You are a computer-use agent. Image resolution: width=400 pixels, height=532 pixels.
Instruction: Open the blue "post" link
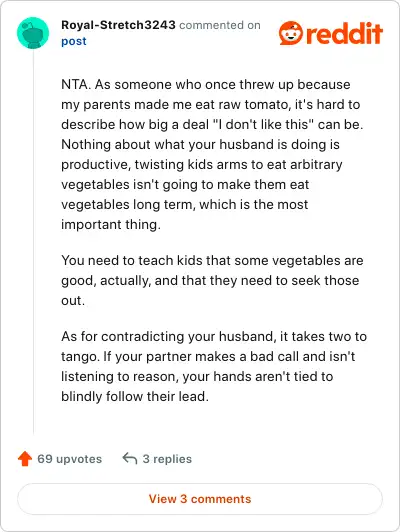(x=74, y=41)
